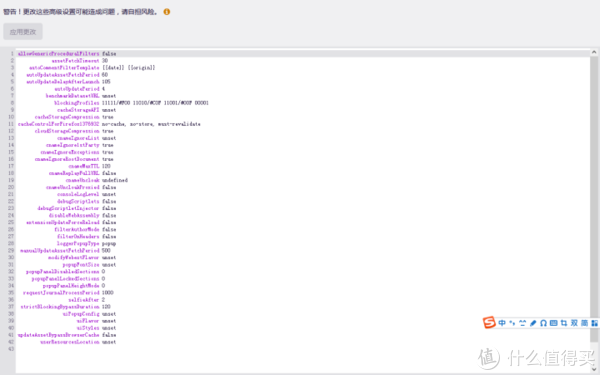Open the Sogou S logo on the input bar
Viewport: 600px width, 375px height.
point(489,323)
